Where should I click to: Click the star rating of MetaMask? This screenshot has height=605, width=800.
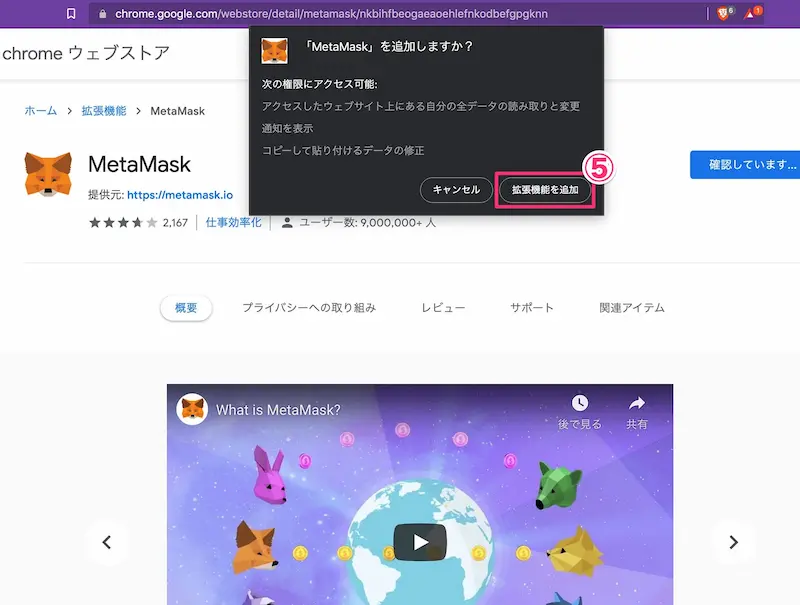pyautogui.click(x=123, y=222)
